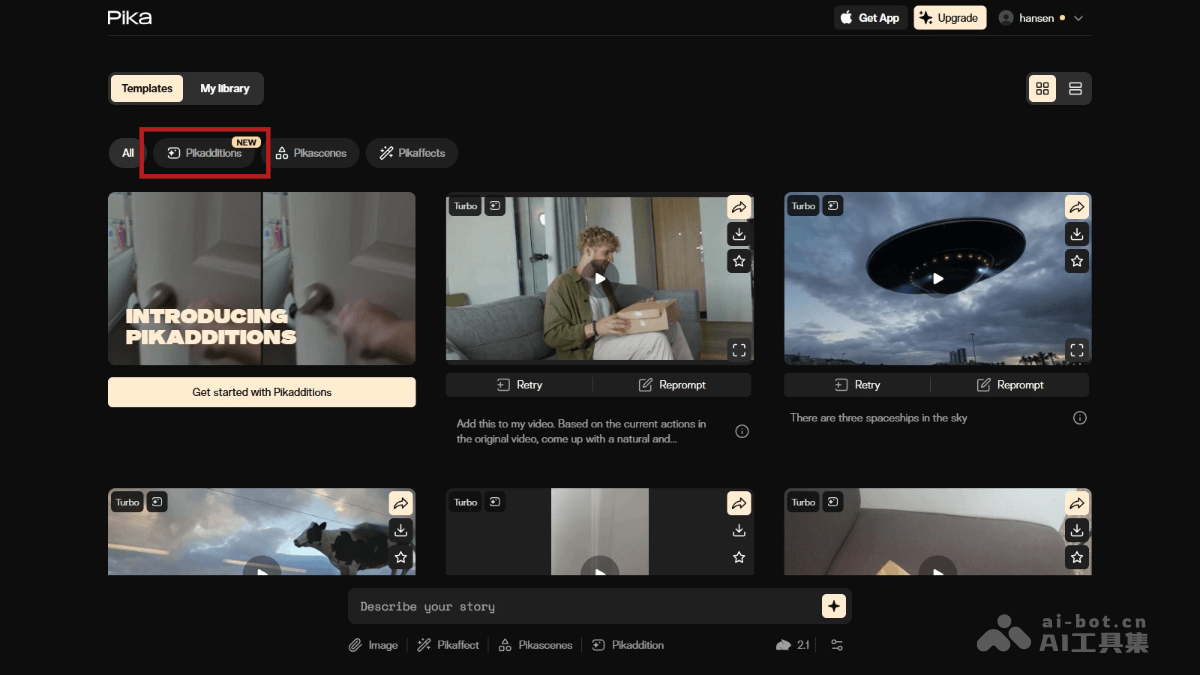Download the UFO video
Image resolution: width=1200 pixels, height=675 pixels.
coord(1076,234)
